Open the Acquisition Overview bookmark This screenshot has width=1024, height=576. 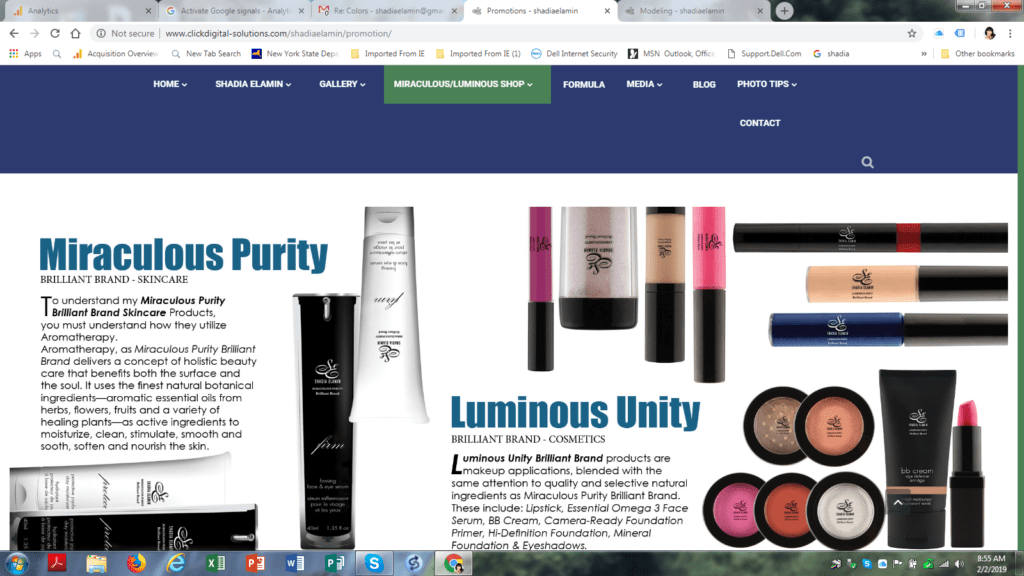(115, 54)
